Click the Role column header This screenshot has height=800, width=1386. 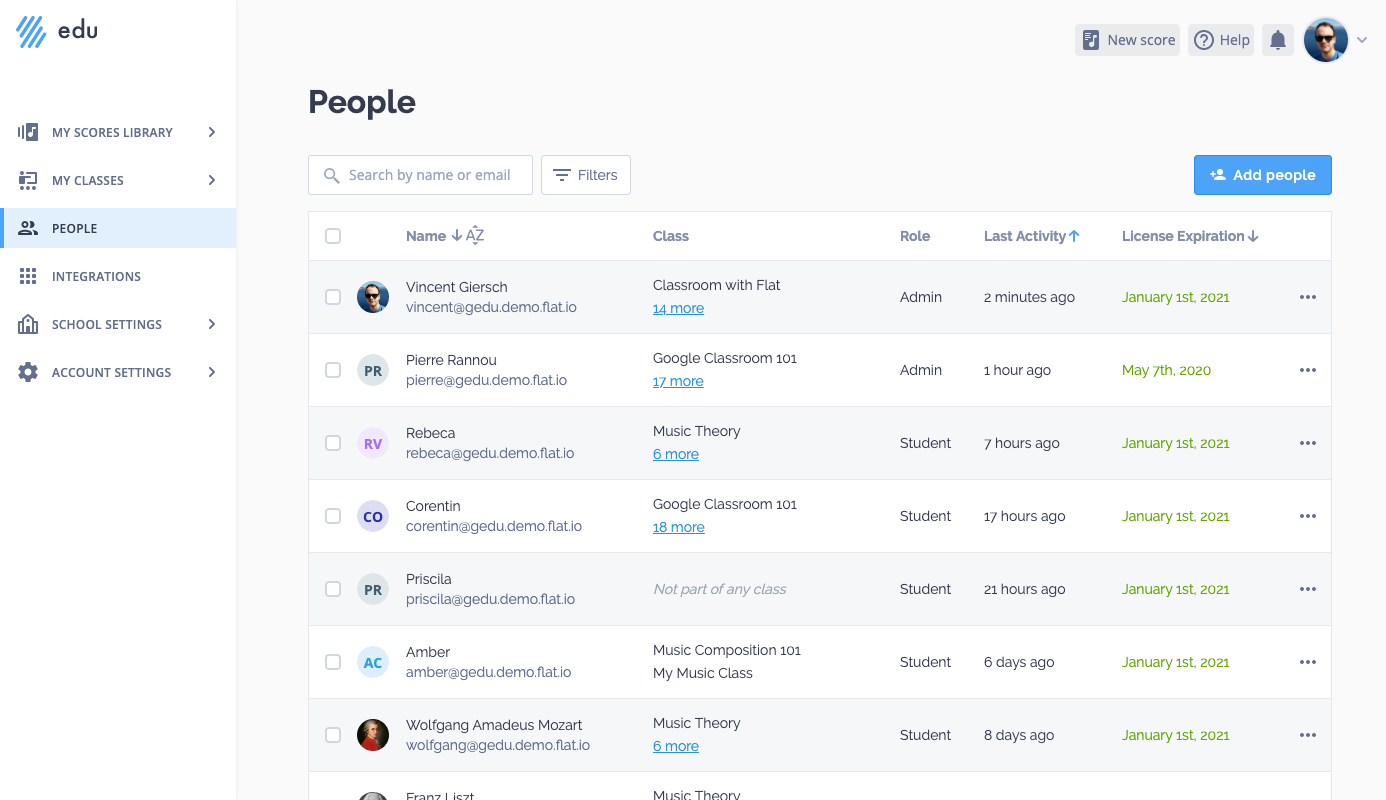tap(915, 236)
